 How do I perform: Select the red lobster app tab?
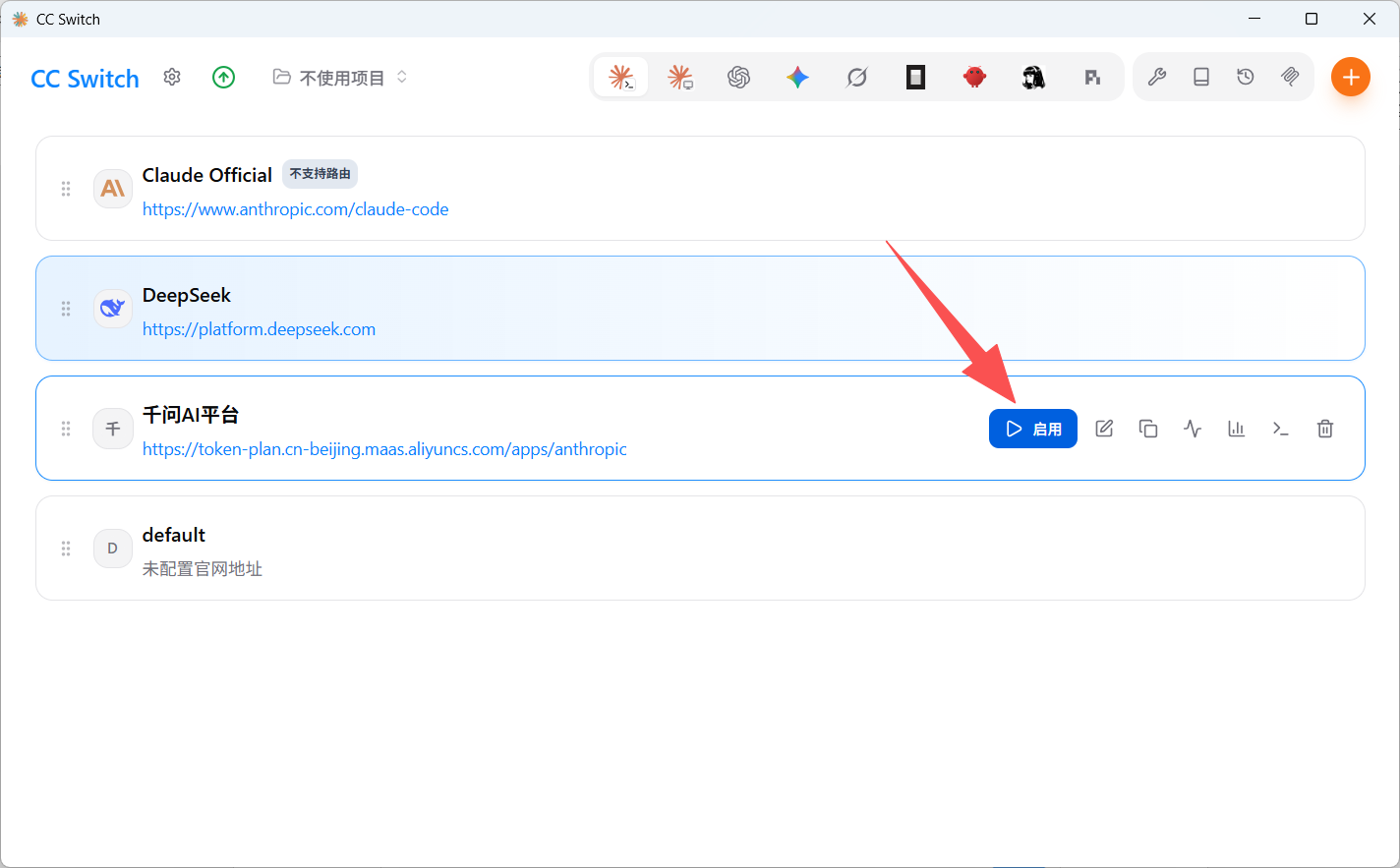(x=974, y=77)
